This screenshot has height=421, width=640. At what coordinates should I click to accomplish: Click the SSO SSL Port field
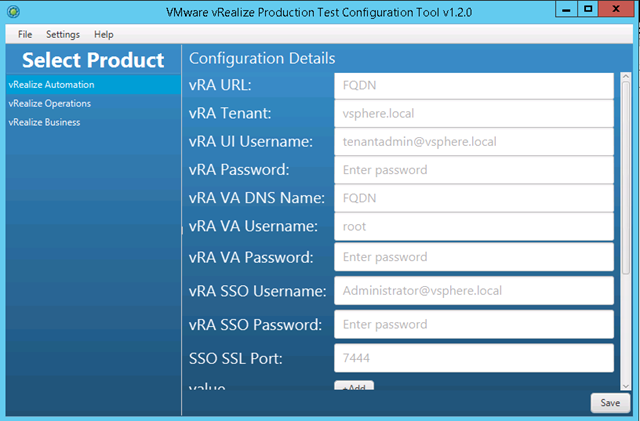473,358
